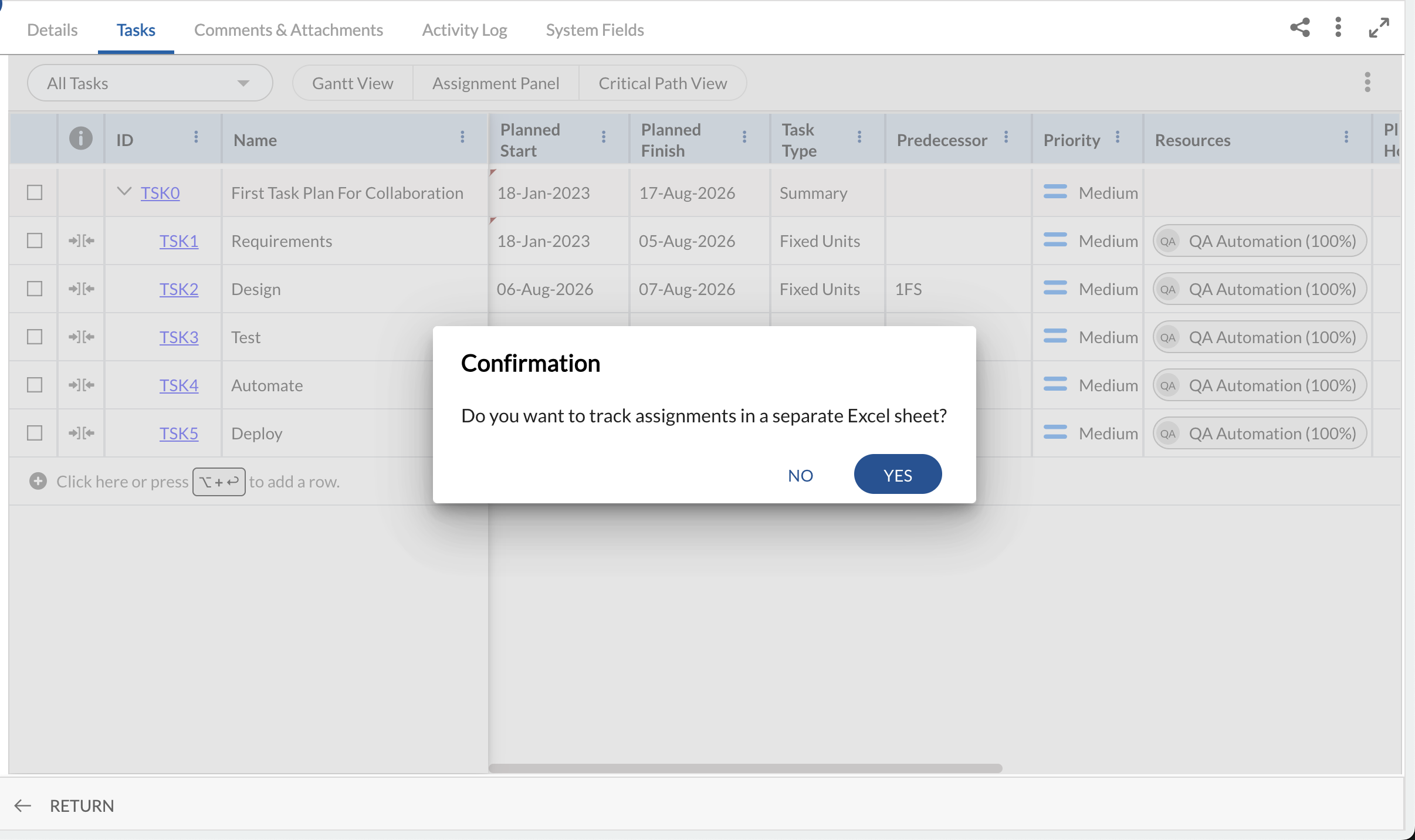Open the All Tasks filter dropdown
Screen dimensions: 1415x840
coord(150,83)
